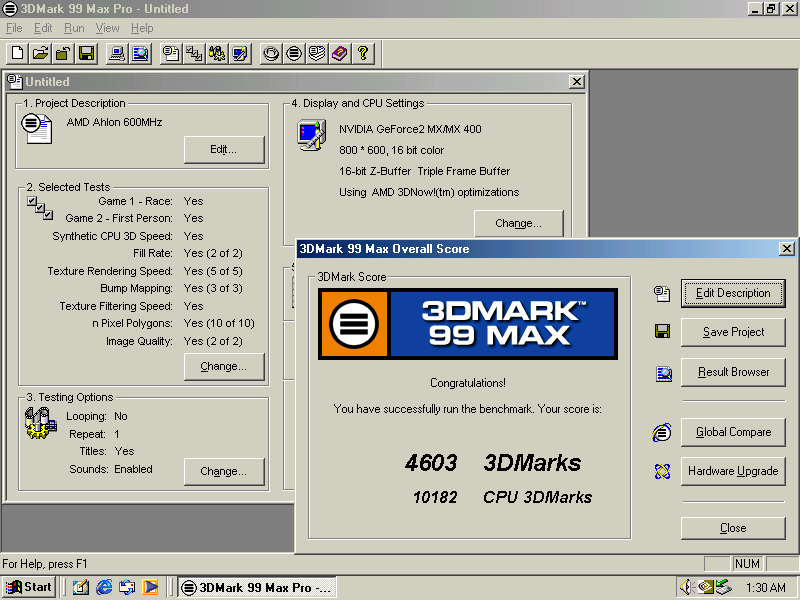Click the Hardware Upgrade button

[x=733, y=471]
